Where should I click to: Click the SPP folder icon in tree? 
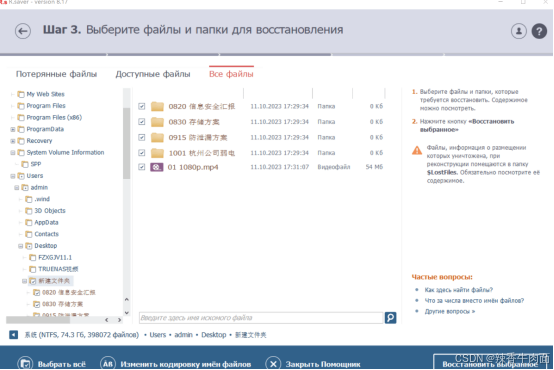point(25,164)
